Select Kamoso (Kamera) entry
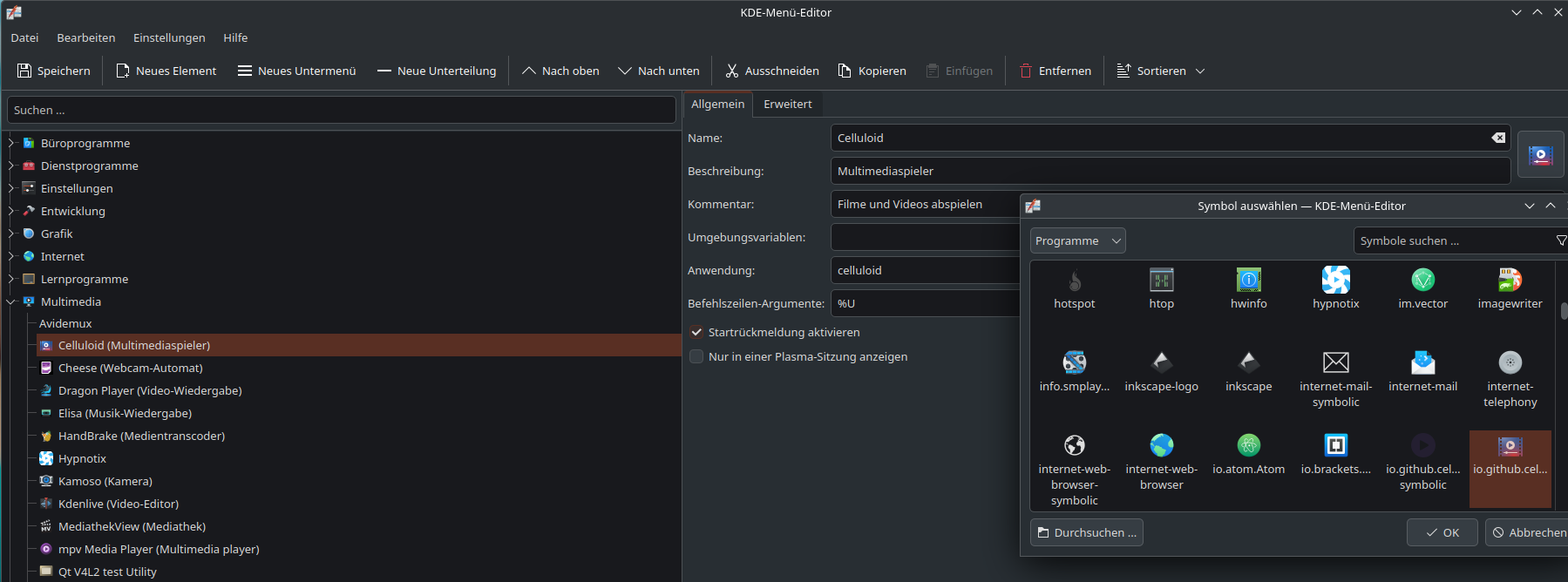The width and height of the screenshot is (1568, 582). pyautogui.click(x=105, y=481)
